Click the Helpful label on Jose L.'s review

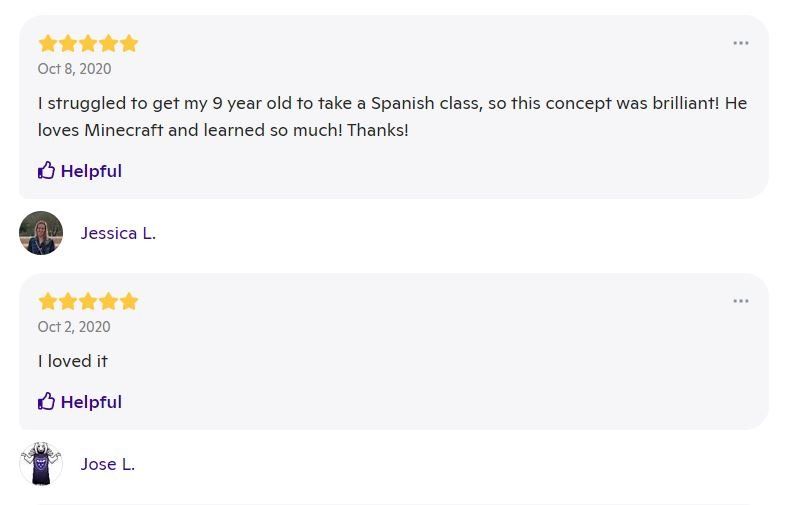[x=91, y=402]
